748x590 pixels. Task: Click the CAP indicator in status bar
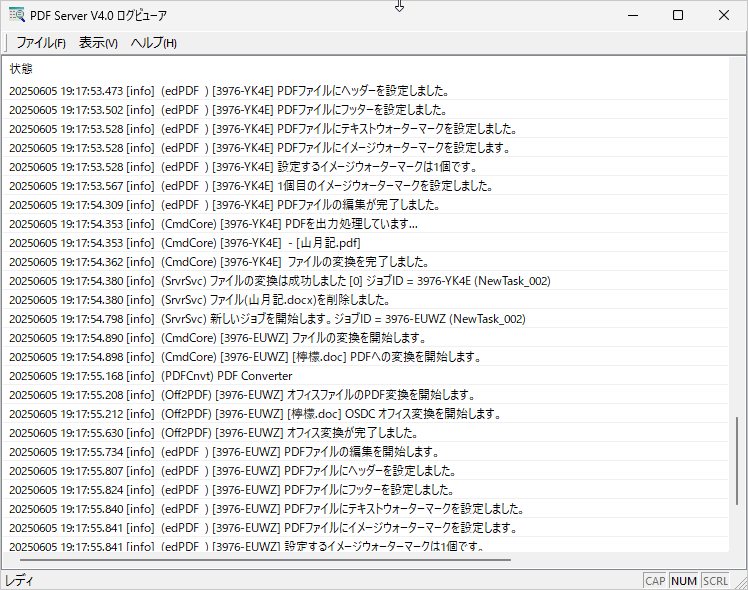(x=655, y=581)
